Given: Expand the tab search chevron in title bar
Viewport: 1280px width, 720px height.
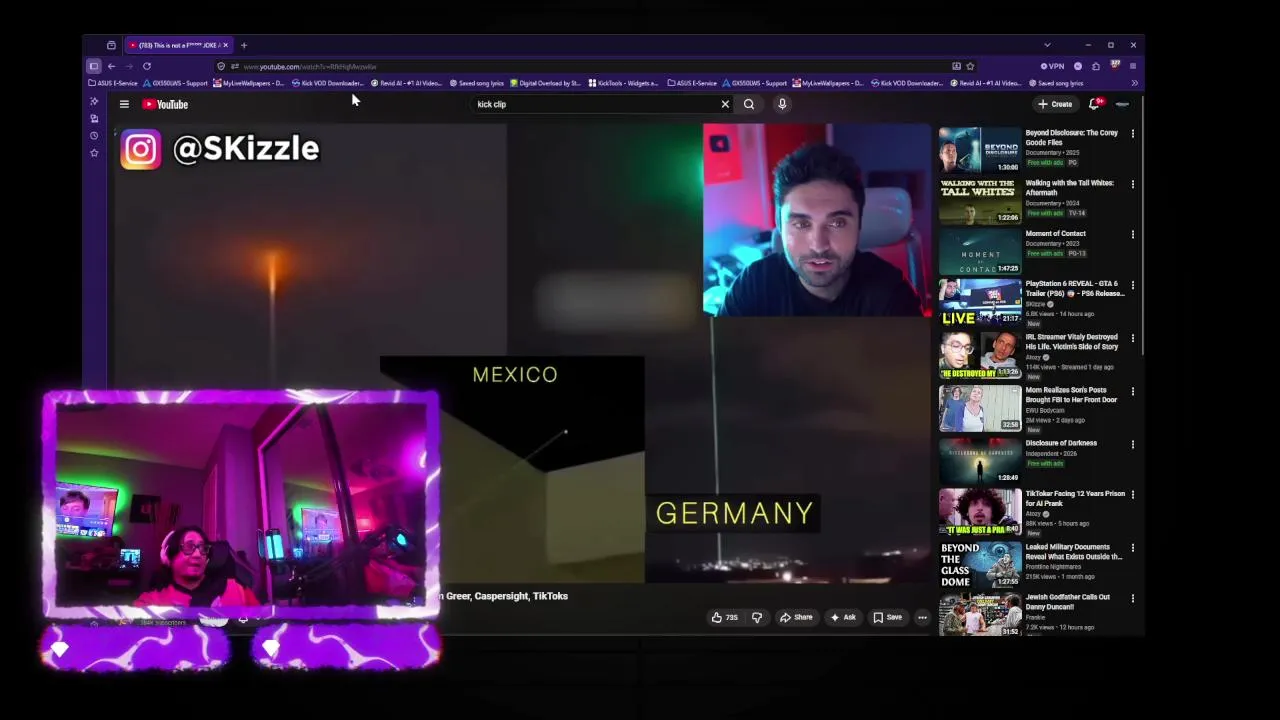Looking at the screenshot, I should click(1047, 45).
